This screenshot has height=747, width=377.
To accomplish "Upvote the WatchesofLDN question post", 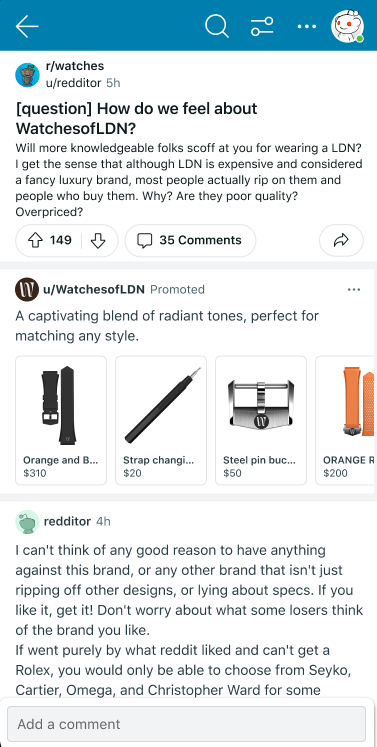I will click(36, 240).
